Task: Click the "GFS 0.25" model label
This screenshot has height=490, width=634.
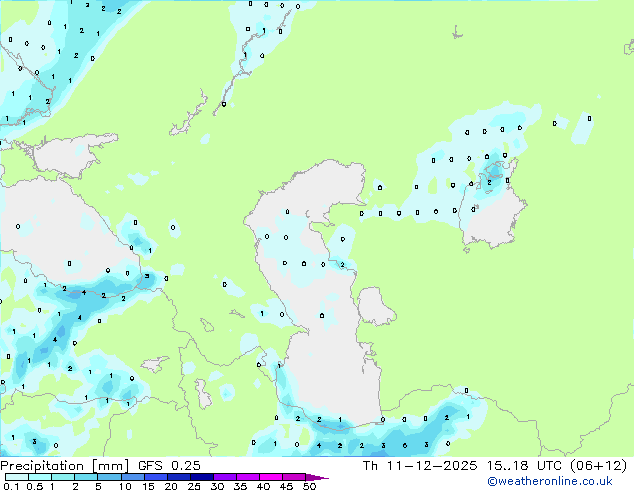Action: pos(169,466)
